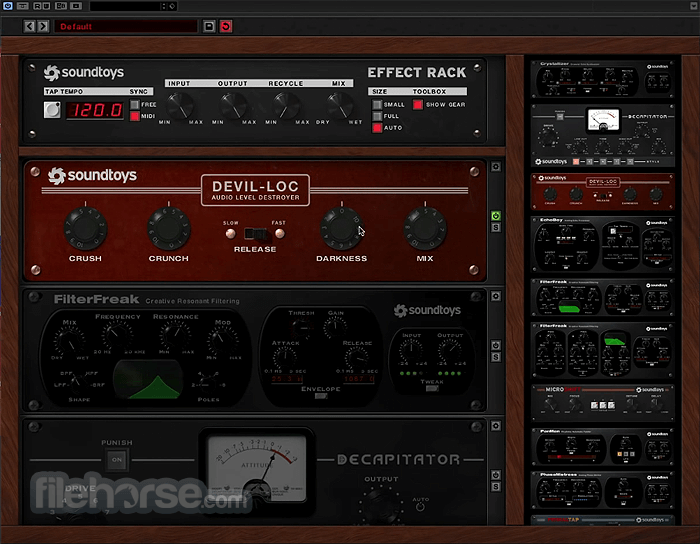Click the Decapitator OUTPUT knob

point(380,505)
